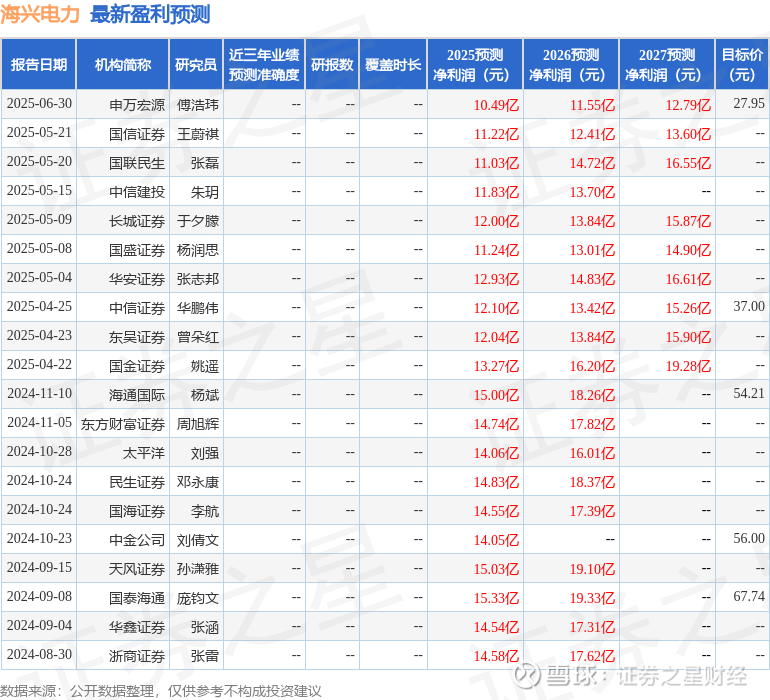Select institution 国泰海通
This screenshot has height=700, width=770.
pos(137,597)
